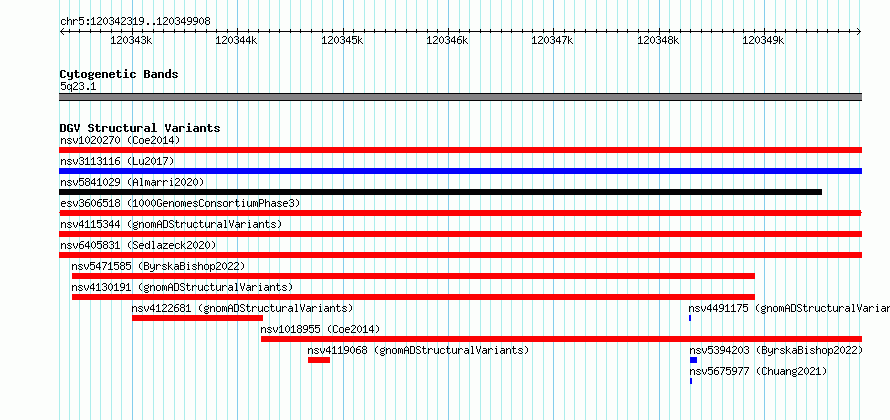Viewport: 890px width, 420px height.
Task: Click the tiny nsv4491175 blue marker
Action: click(x=690, y=318)
